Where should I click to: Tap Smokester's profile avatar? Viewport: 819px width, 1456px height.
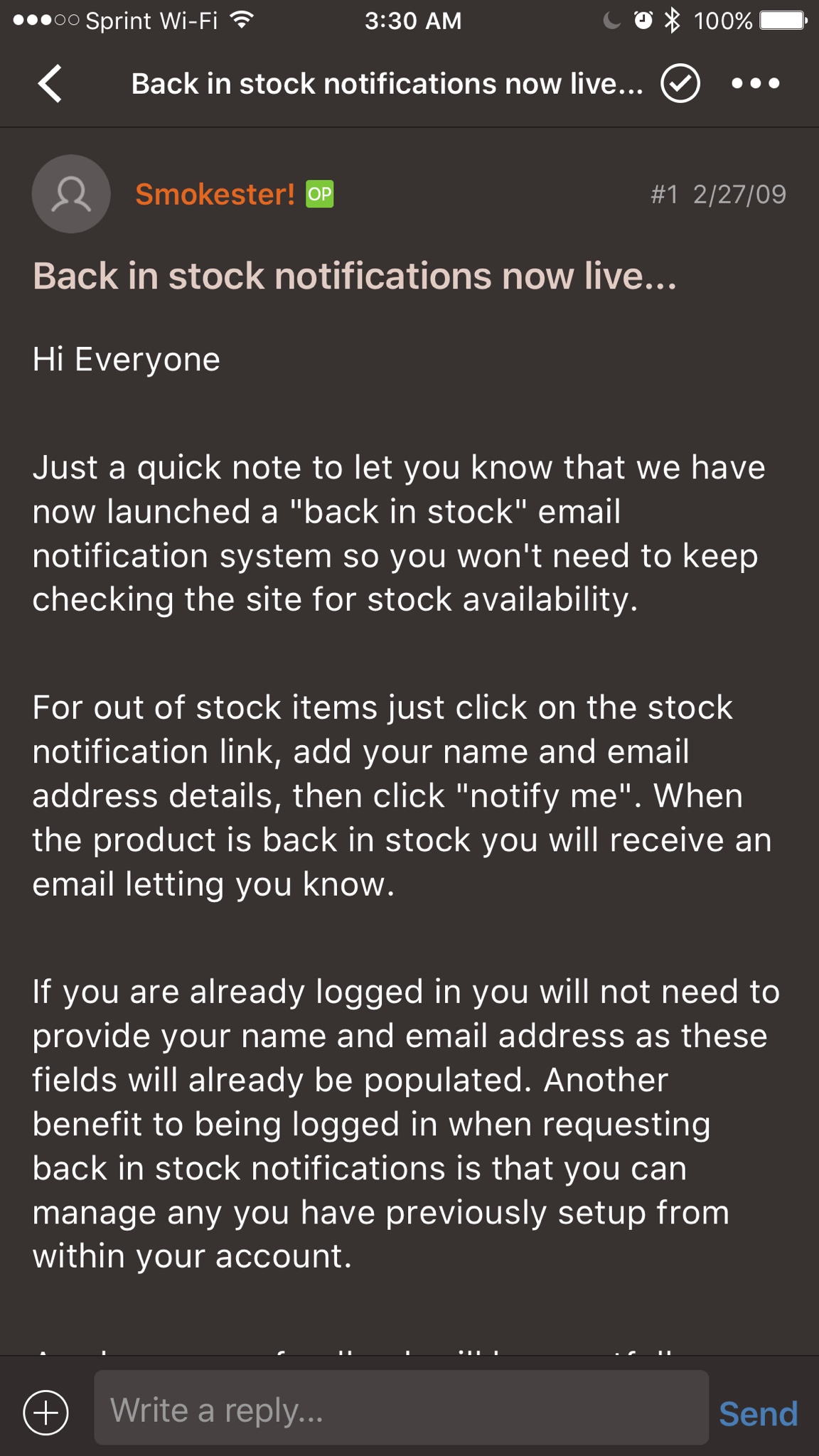(x=71, y=194)
